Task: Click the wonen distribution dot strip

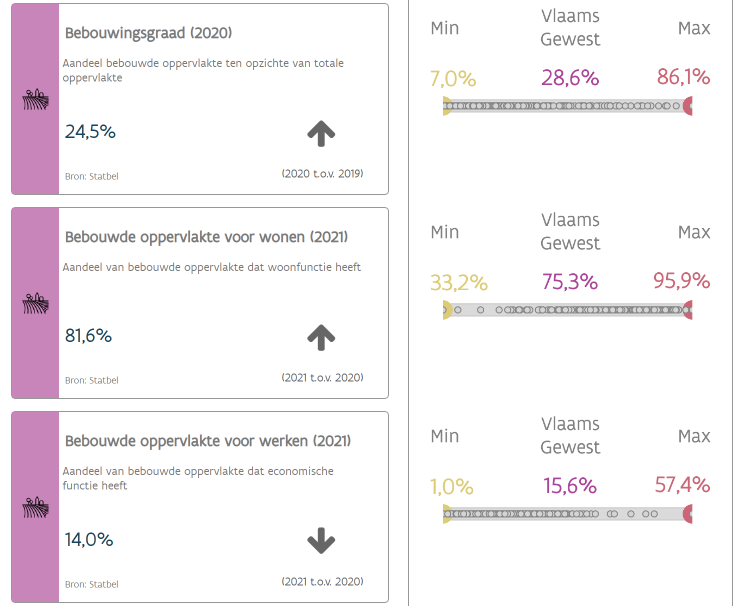Action: [x=567, y=310]
